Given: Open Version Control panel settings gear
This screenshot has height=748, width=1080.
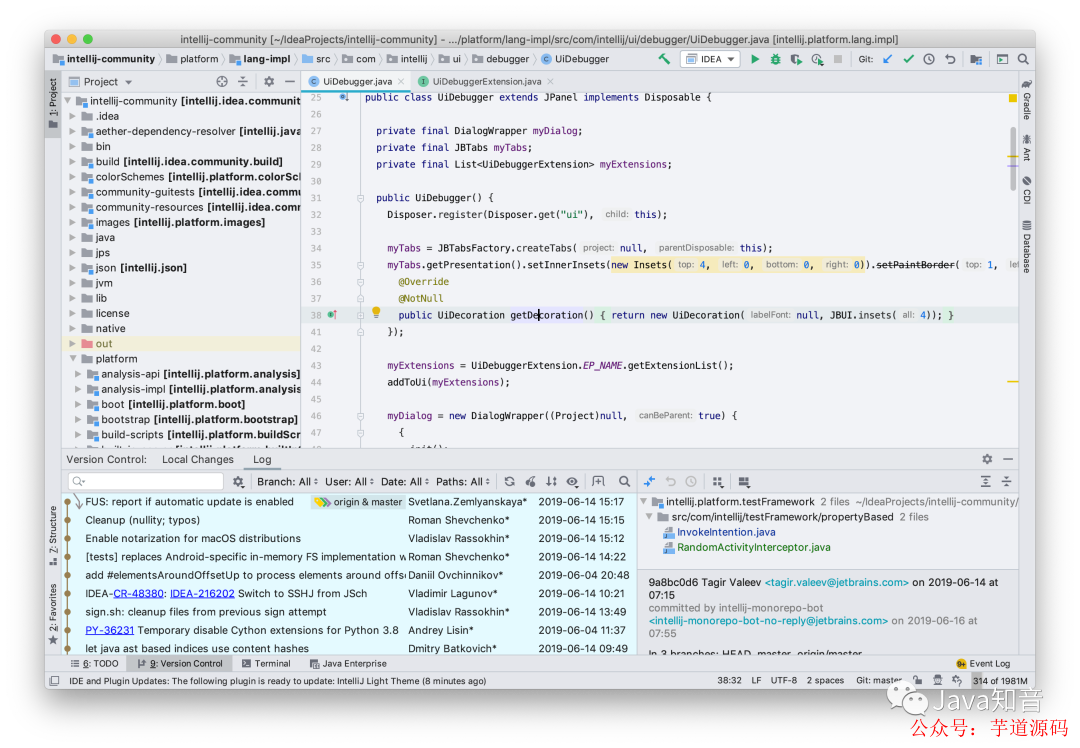Looking at the screenshot, I should point(987,459).
